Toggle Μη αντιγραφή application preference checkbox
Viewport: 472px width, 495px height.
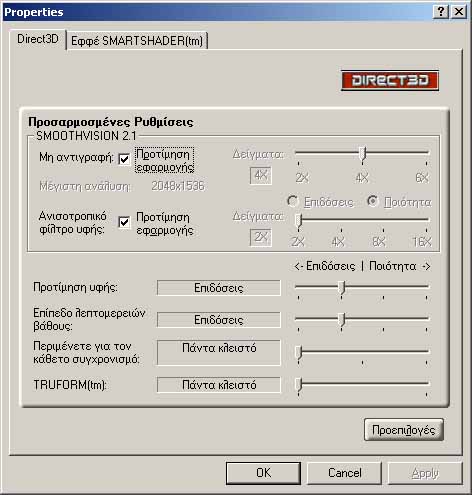[124, 159]
